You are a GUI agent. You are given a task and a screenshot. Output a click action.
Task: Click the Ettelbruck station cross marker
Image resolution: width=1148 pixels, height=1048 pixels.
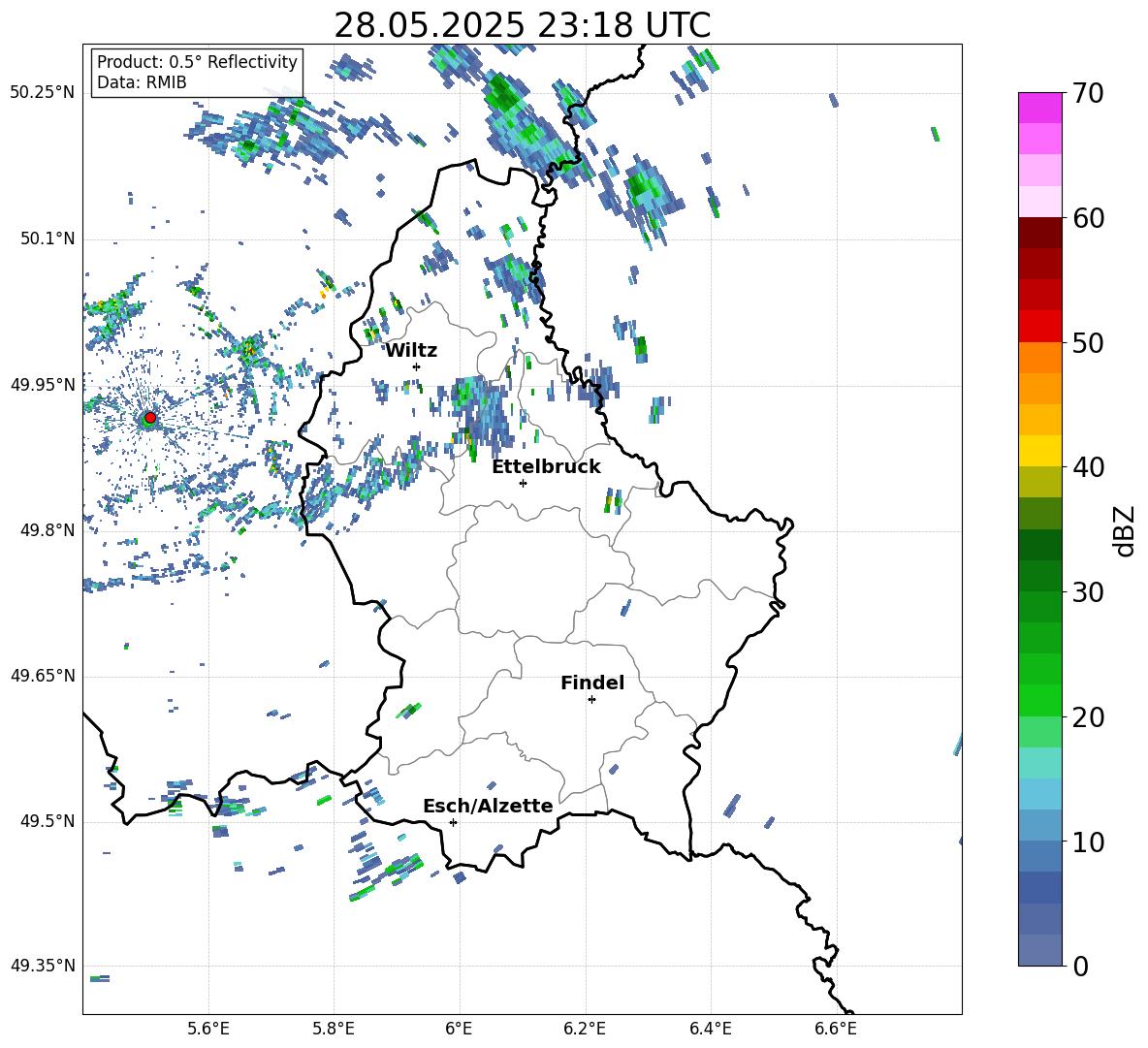pos(523,483)
